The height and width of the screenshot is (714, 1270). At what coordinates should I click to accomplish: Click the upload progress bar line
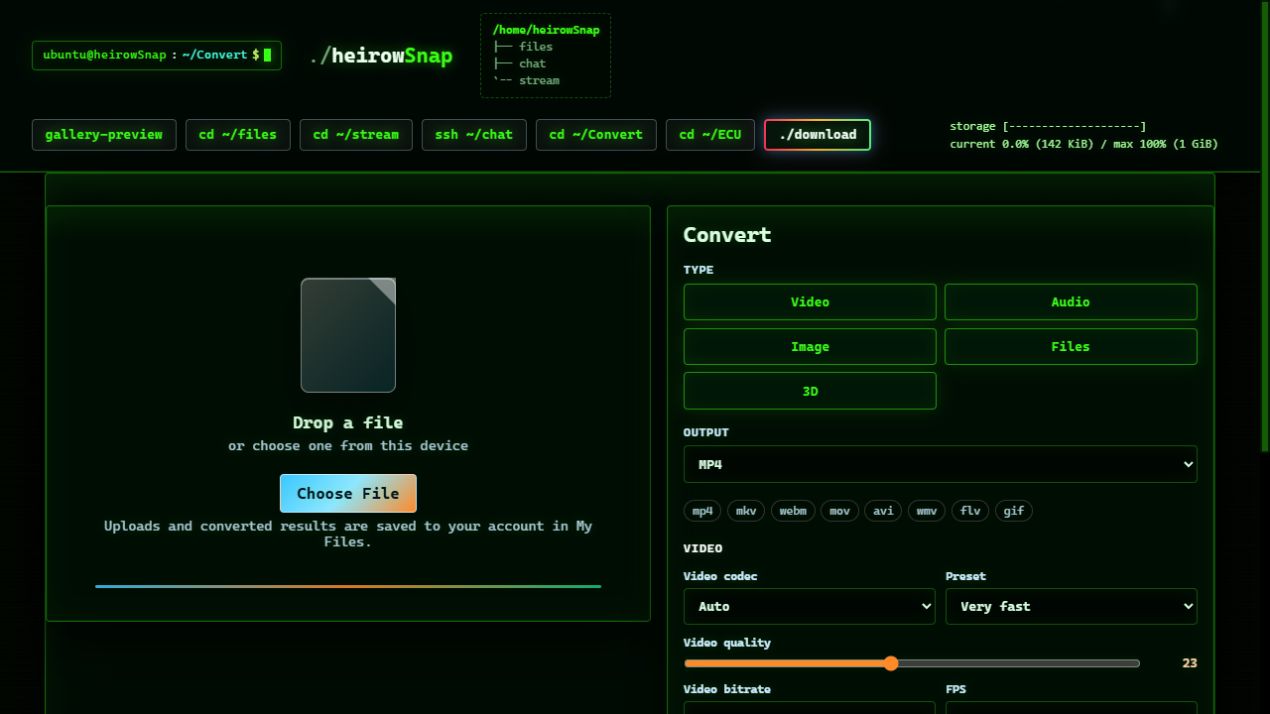click(x=348, y=586)
